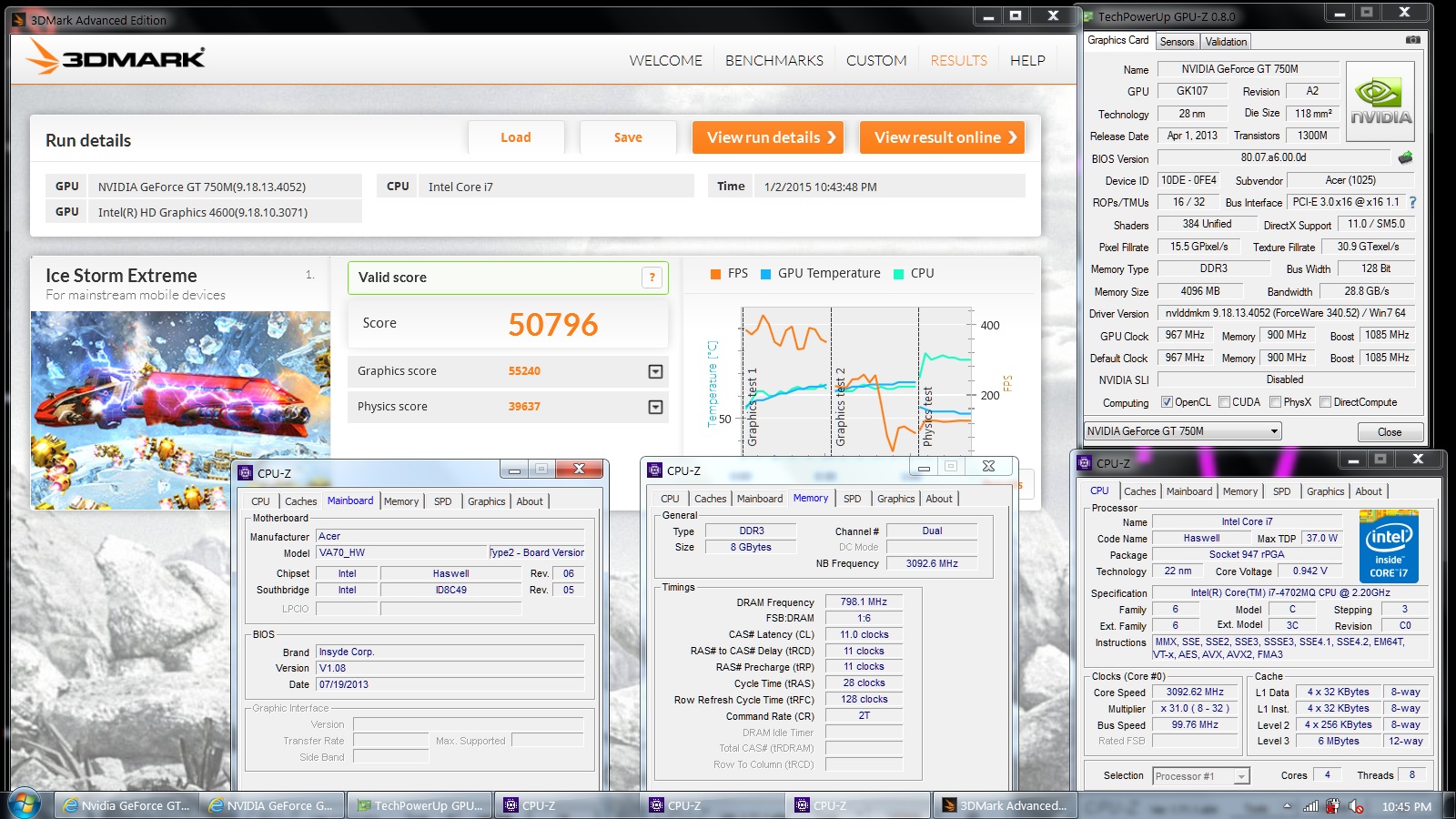Toggle the GPU Temperature blue legend marker
Viewport: 1456px width, 819px height.
click(x=765, y=274)
